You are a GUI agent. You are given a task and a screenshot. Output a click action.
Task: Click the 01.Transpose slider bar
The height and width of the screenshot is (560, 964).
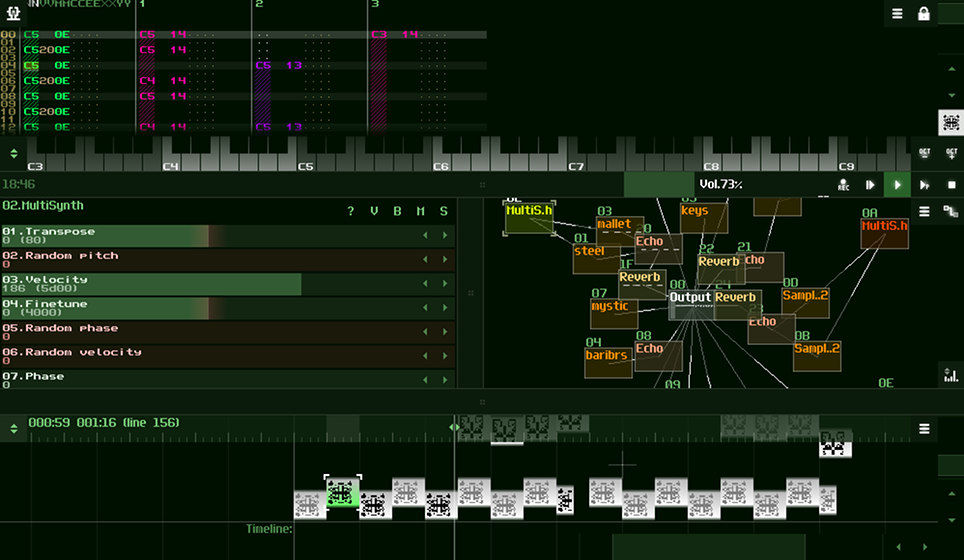pos(227,235)
